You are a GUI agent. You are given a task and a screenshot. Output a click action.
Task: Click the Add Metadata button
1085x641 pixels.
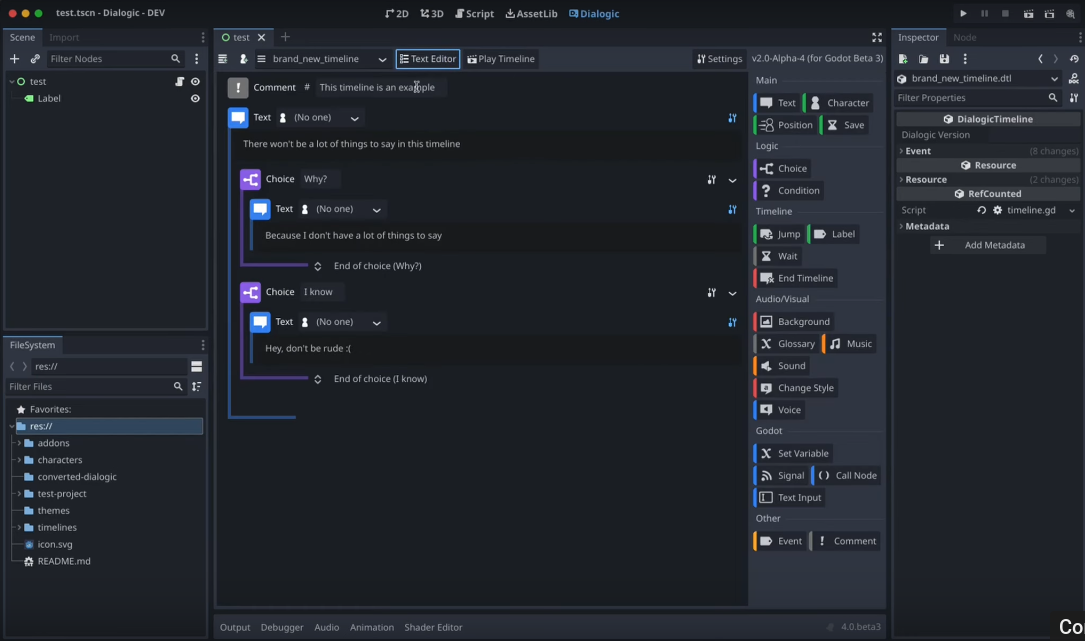(x=987, y=244)
